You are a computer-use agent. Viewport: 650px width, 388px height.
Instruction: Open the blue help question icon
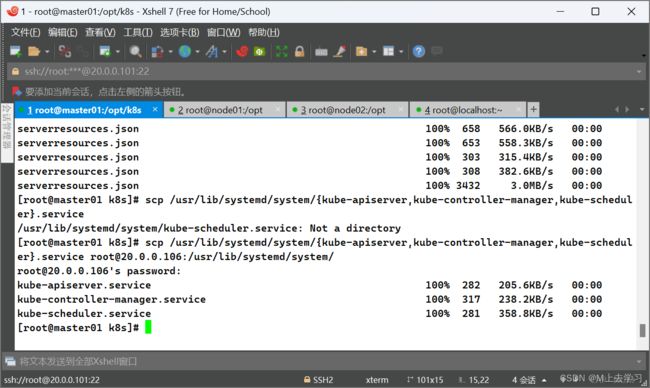(419, 51)
